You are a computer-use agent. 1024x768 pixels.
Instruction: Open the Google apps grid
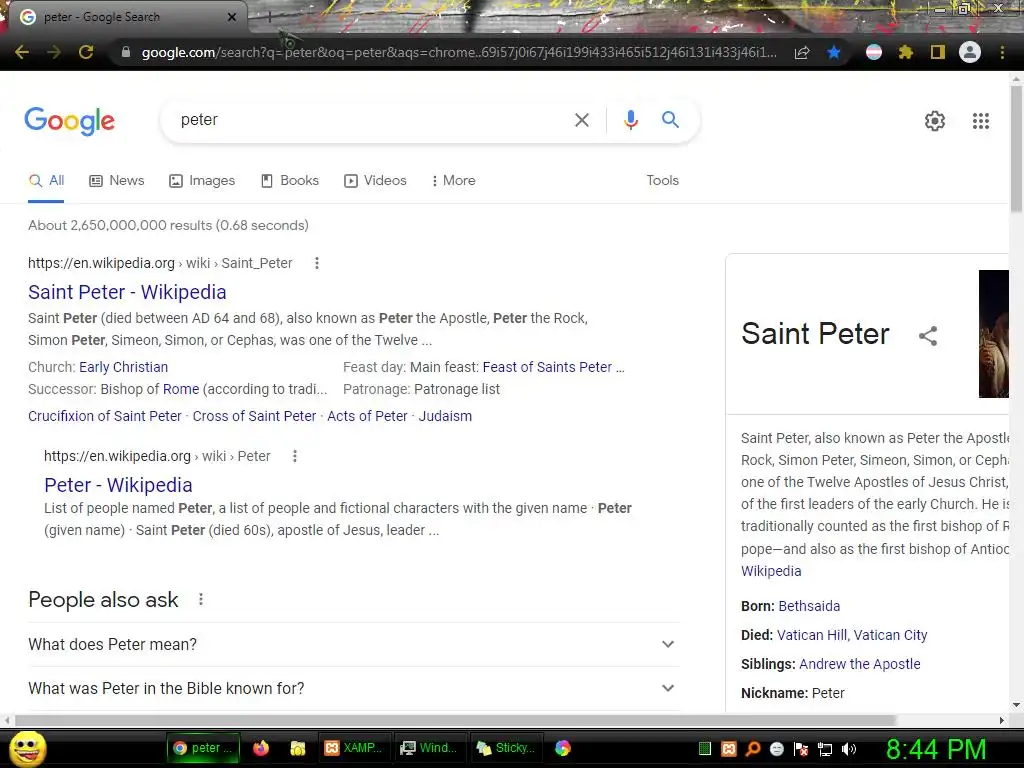(x=981, y=121)
